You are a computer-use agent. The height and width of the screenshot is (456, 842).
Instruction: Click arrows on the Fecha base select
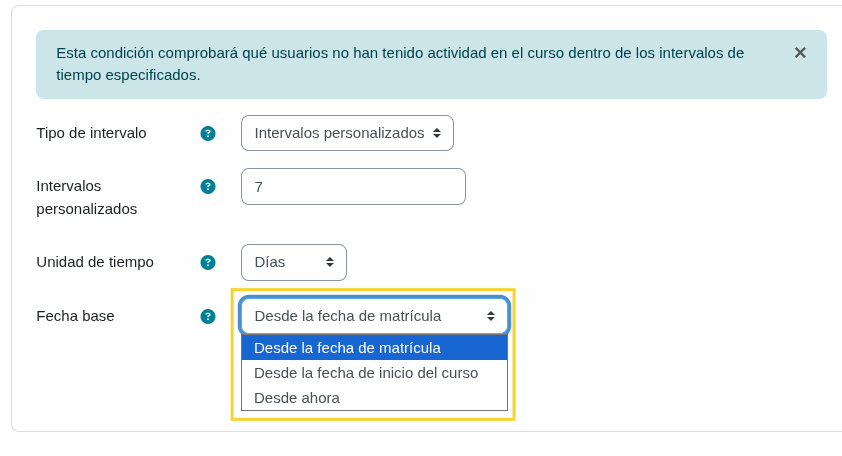coord(491,316)
